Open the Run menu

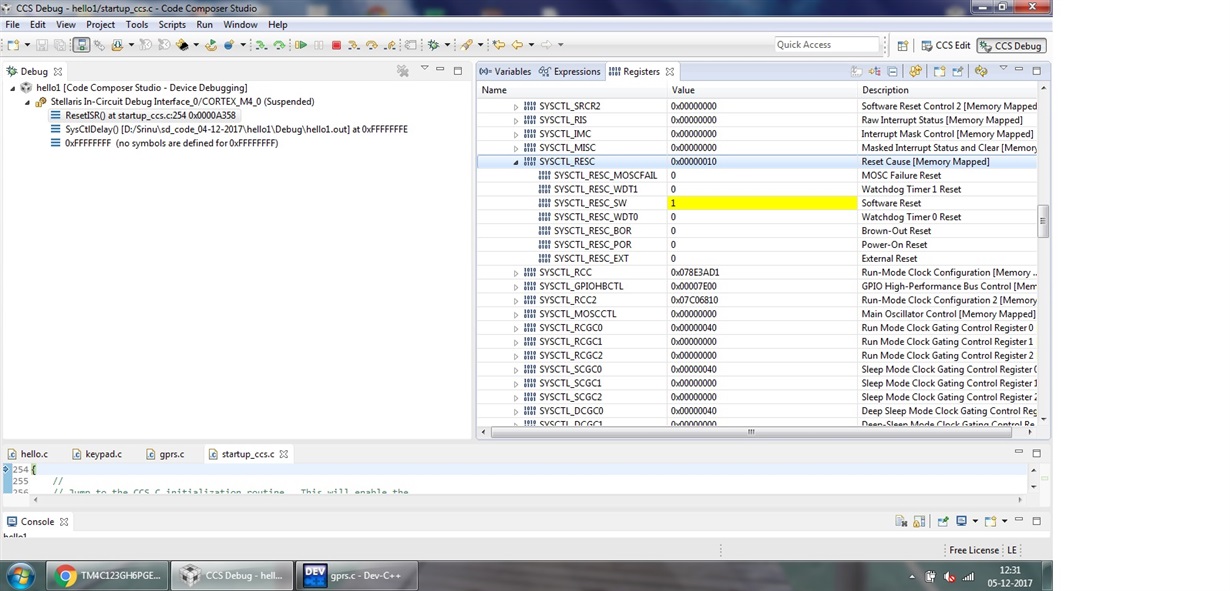tap(204, 25)
